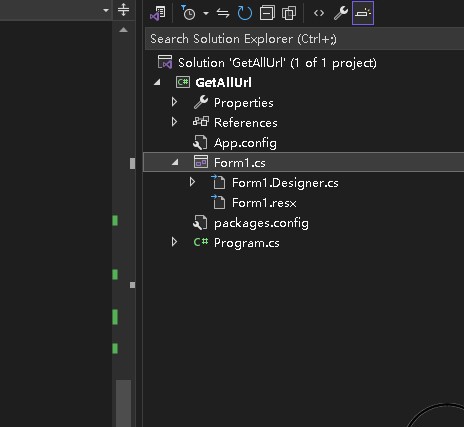Click inside Search Solution Explorer box
The height and width of the screenshot is (427, 464).
(304, 39)
